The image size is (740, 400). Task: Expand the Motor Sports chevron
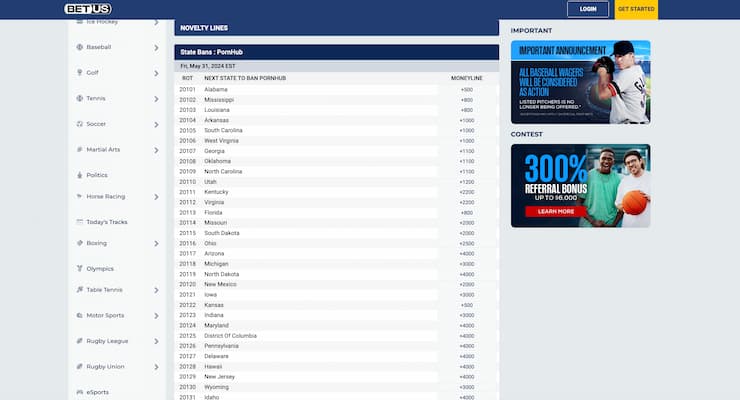156,316
